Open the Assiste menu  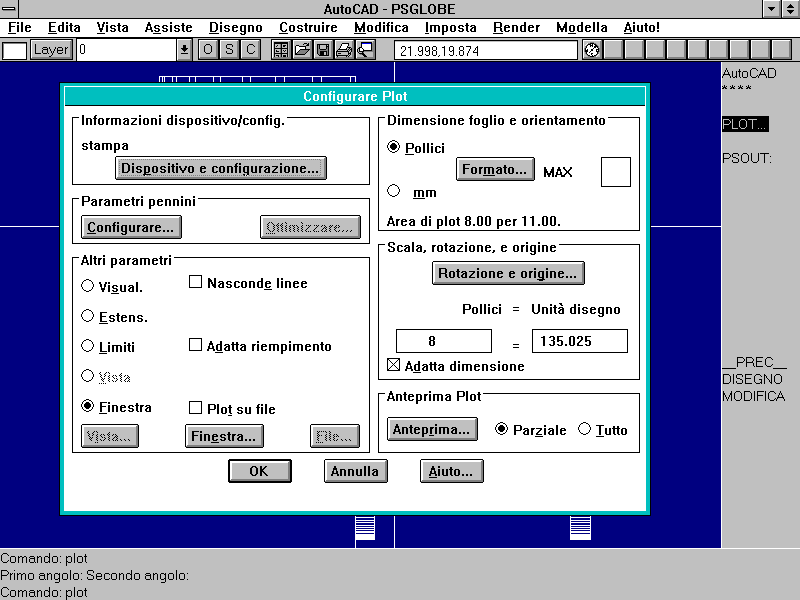point(168,28)
